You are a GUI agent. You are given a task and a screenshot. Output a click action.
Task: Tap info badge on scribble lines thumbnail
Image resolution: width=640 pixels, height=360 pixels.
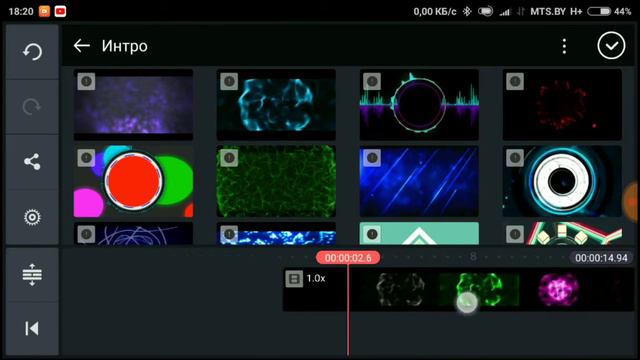[86, 234]
